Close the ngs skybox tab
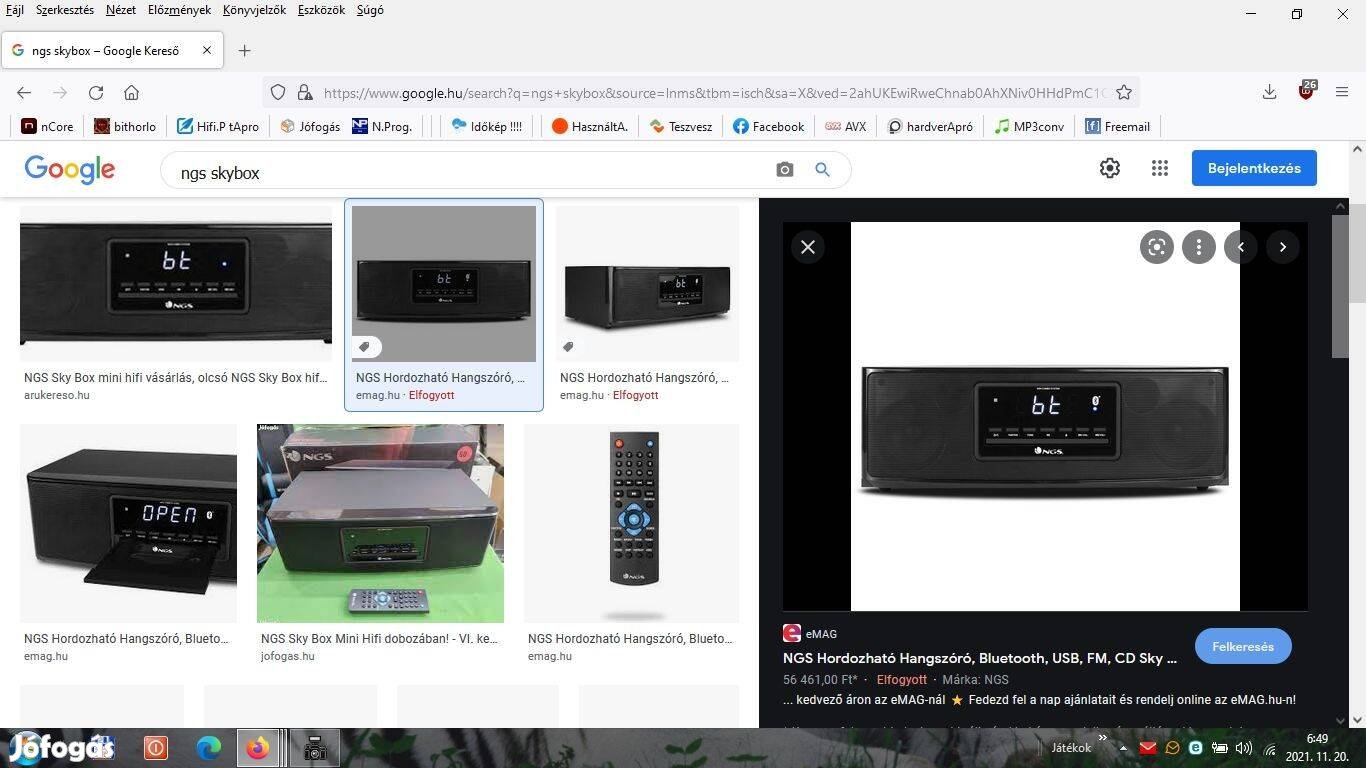 pos(207,50)
